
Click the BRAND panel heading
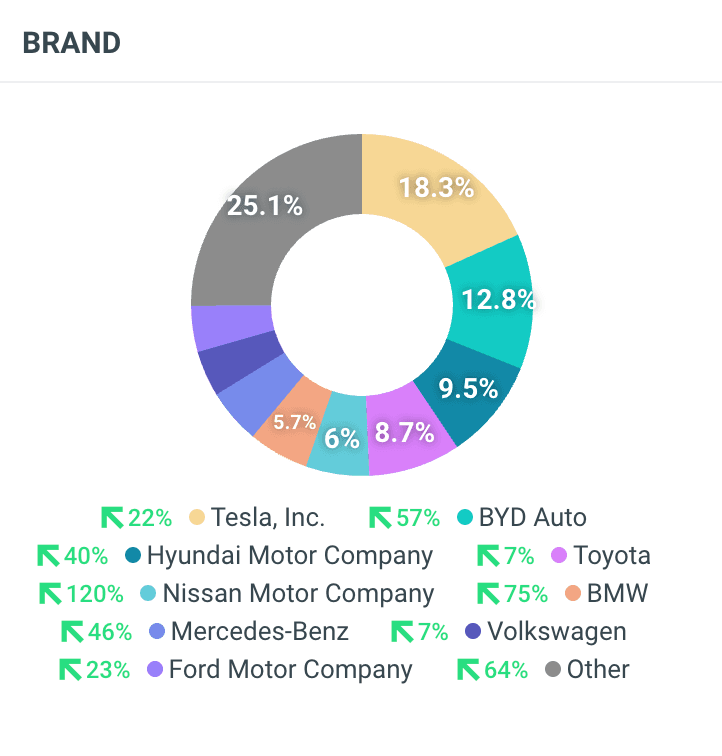(71, 43)
